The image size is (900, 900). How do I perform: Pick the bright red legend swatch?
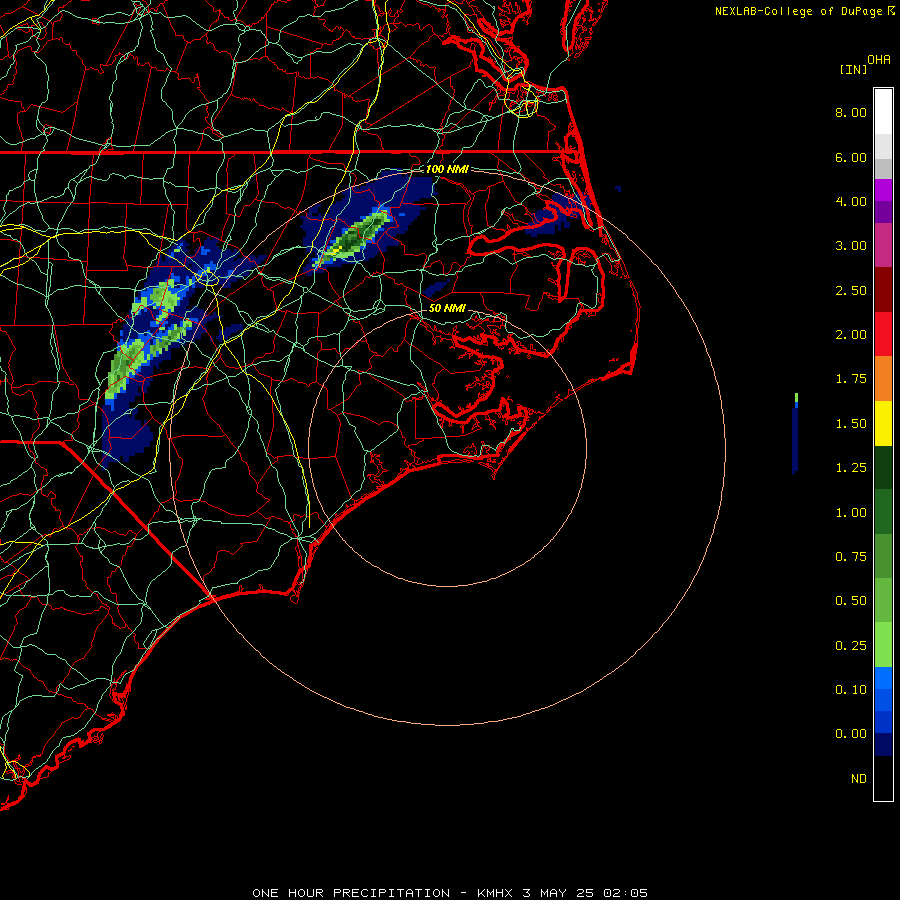pyautogui.click(x=883, y=335)
